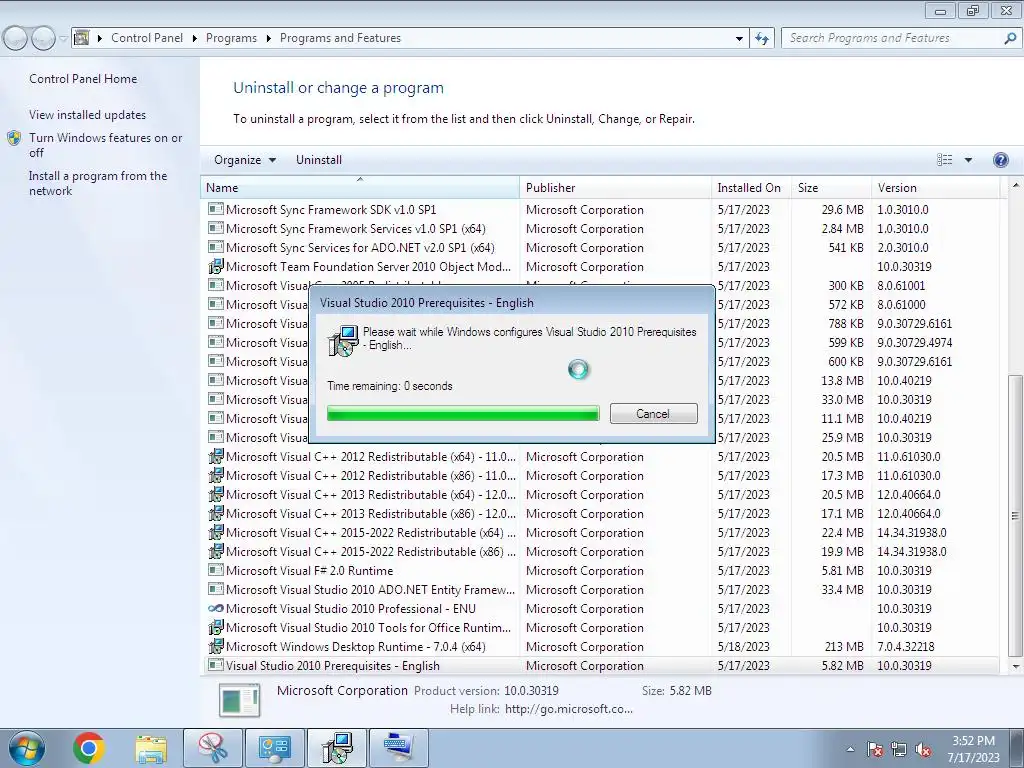Sort by the Name column header
Image resolution: width=1024 pixels, height=768 pixels.
point(360,187)
